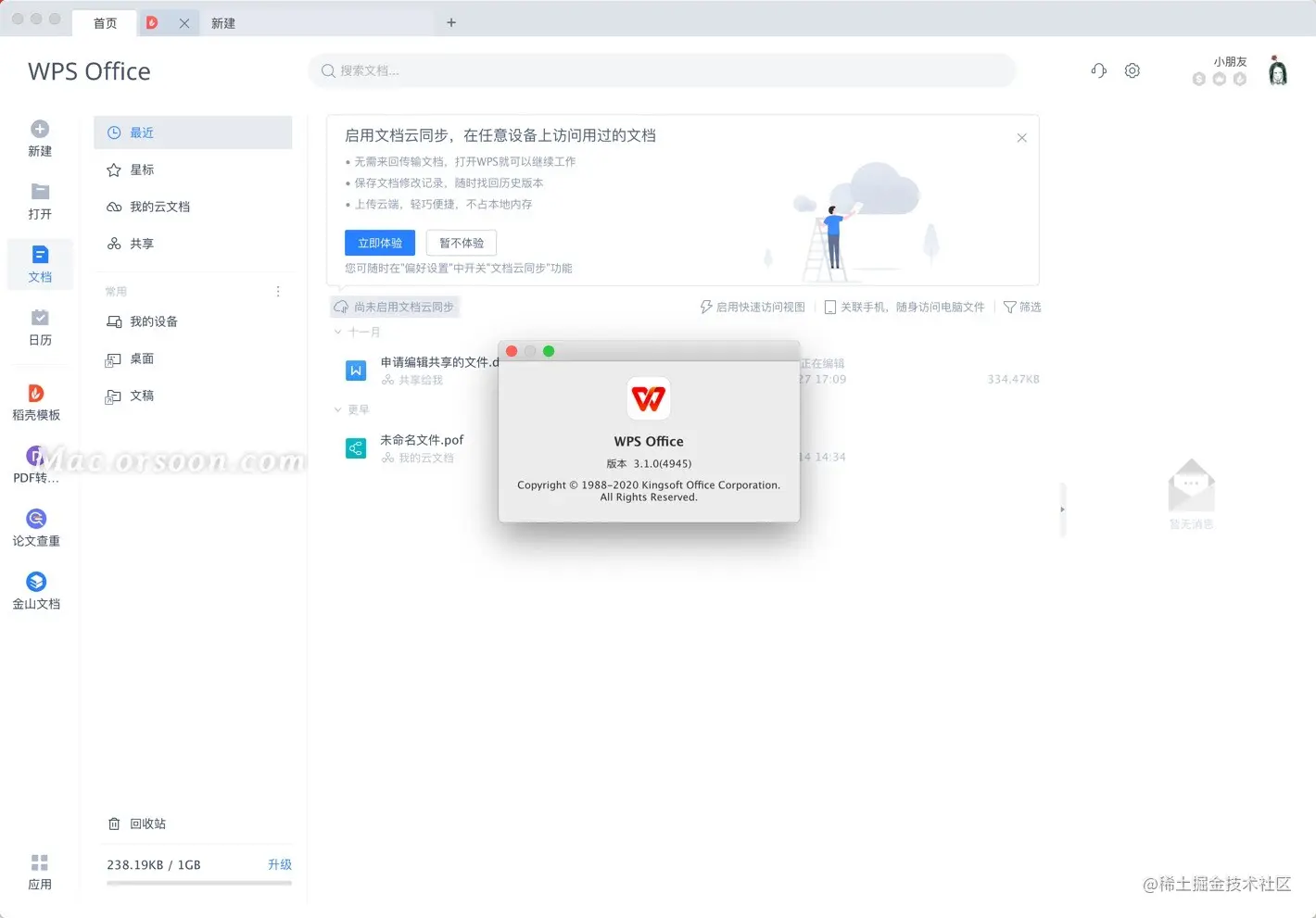This screenshot has height=918, width=1316.
Task: Open the 打开 folder icon
Action: point(40,192)
